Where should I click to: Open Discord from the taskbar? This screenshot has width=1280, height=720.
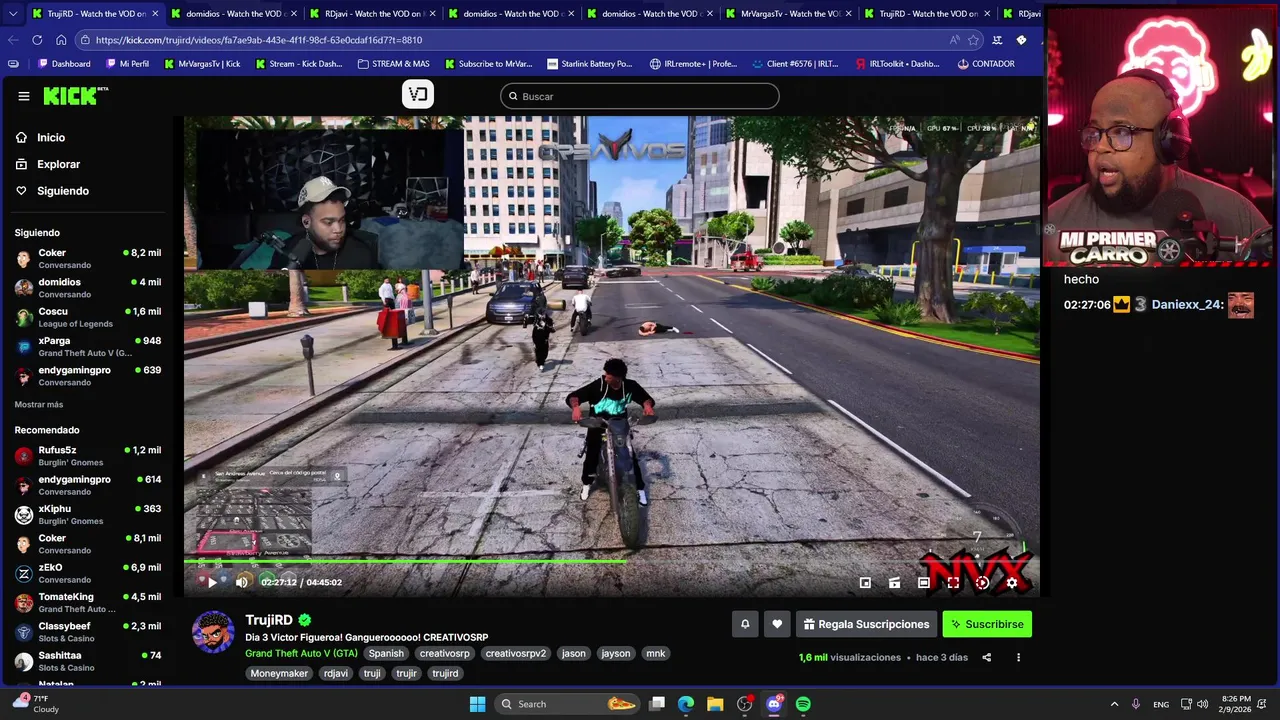774,704
